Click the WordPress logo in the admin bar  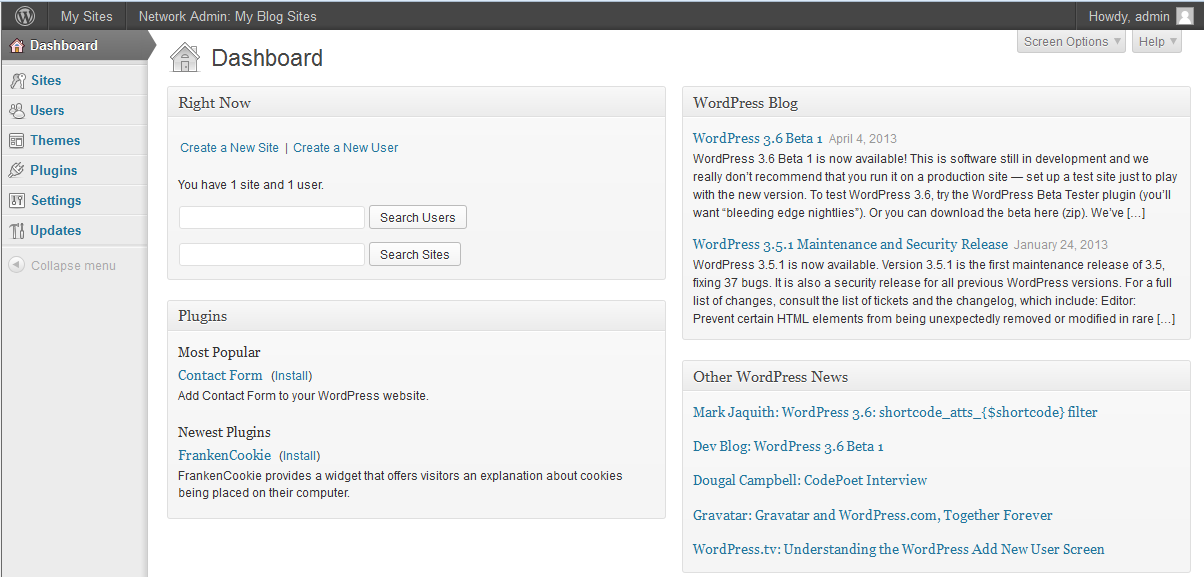(x=25, y=16)
